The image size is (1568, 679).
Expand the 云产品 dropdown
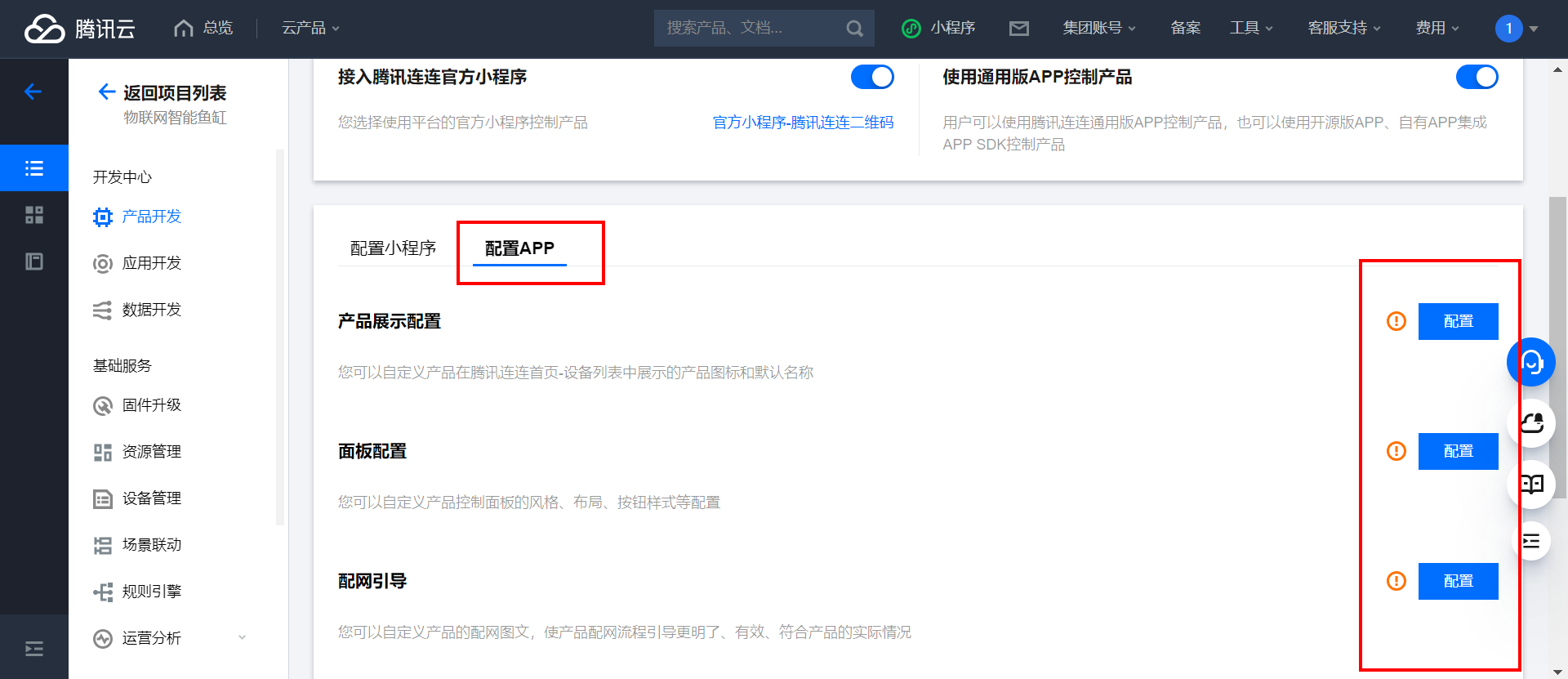click(310, 29)
